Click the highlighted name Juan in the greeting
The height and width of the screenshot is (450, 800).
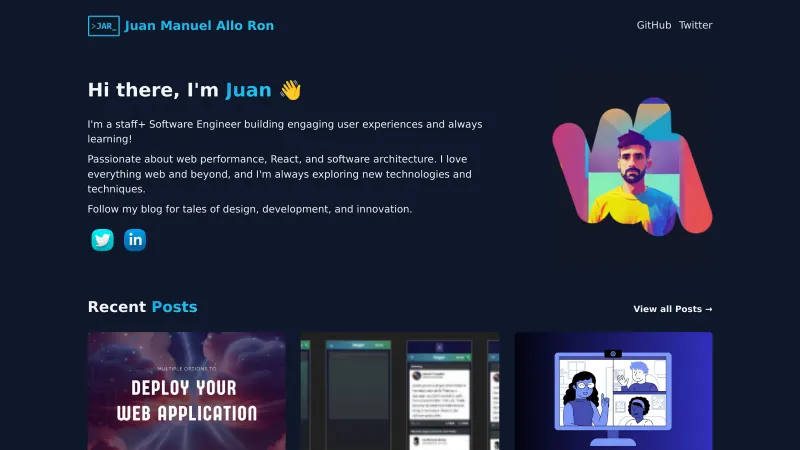248,90
